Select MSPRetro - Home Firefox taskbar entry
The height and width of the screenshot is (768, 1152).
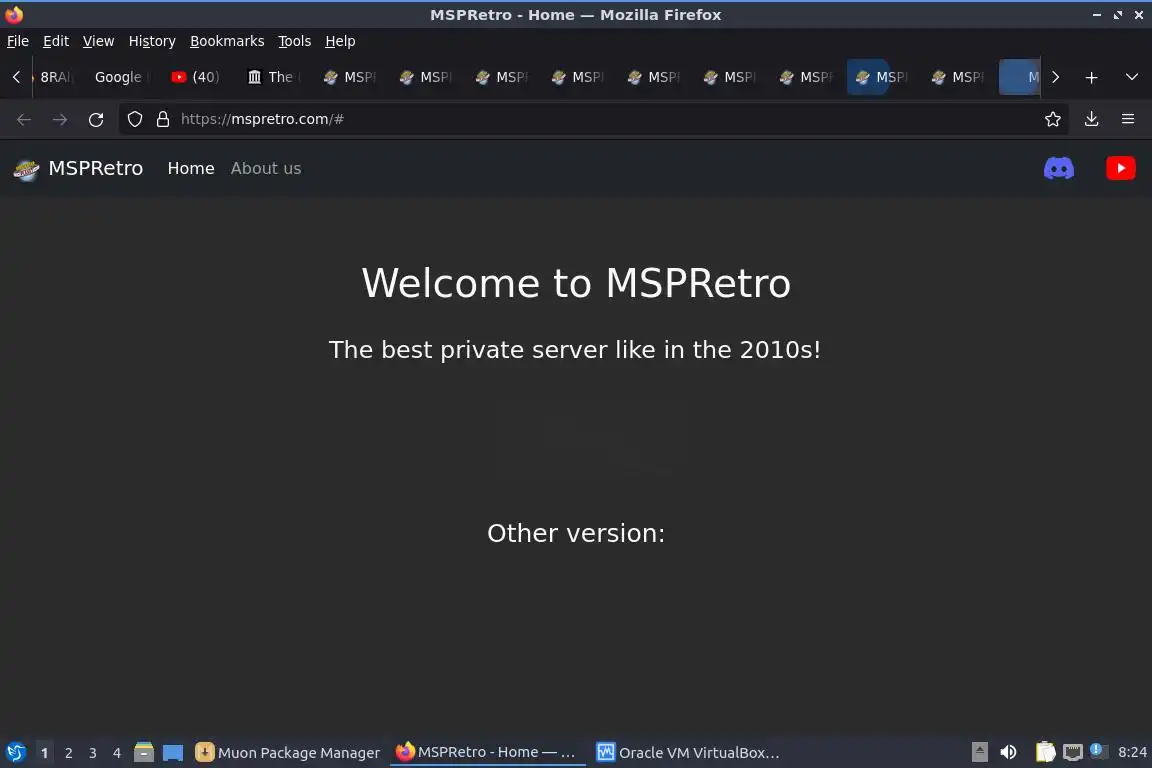pyautogui.click(x=487, y=752)
